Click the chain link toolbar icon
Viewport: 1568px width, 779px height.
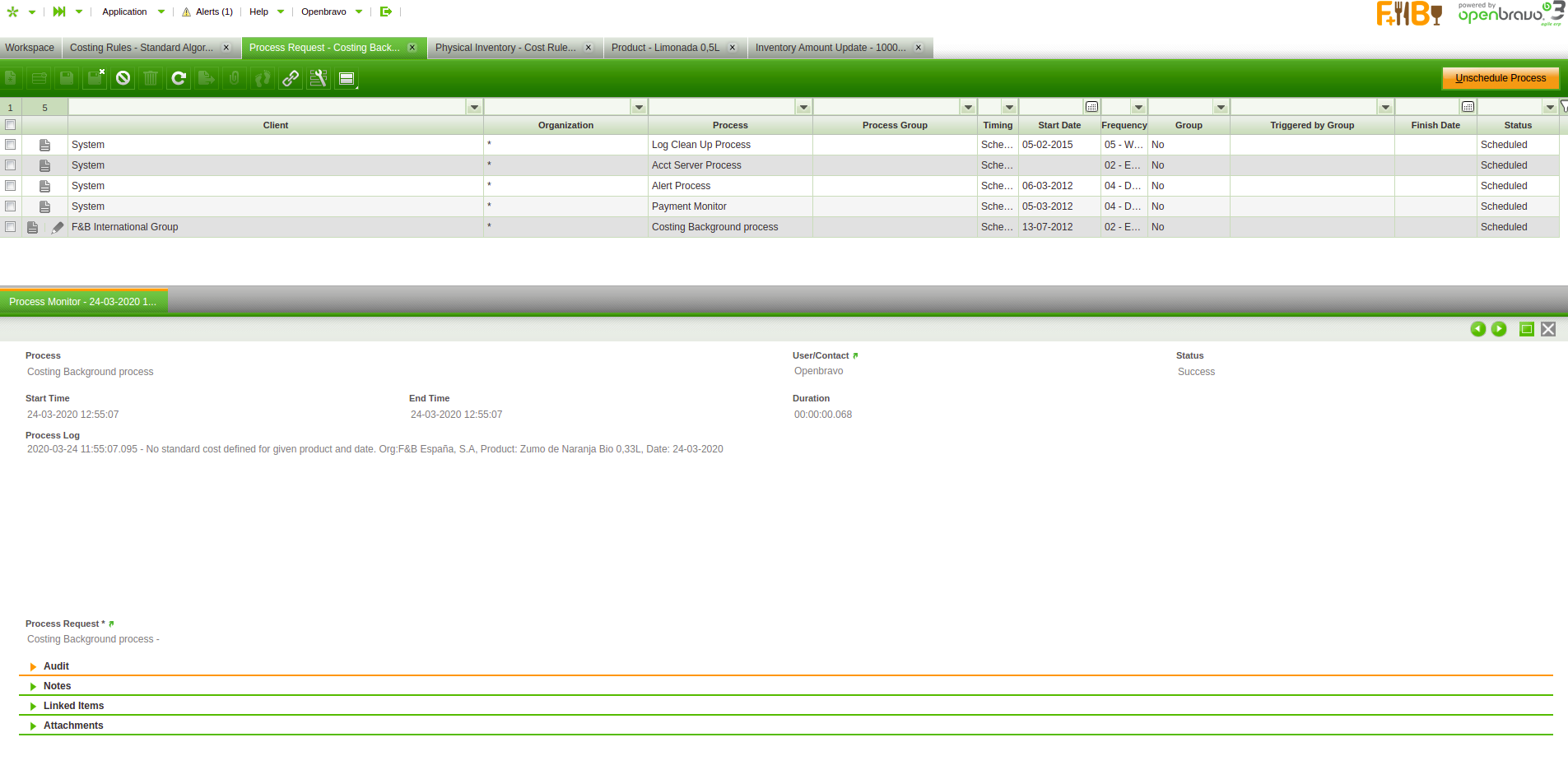point(291,78)
